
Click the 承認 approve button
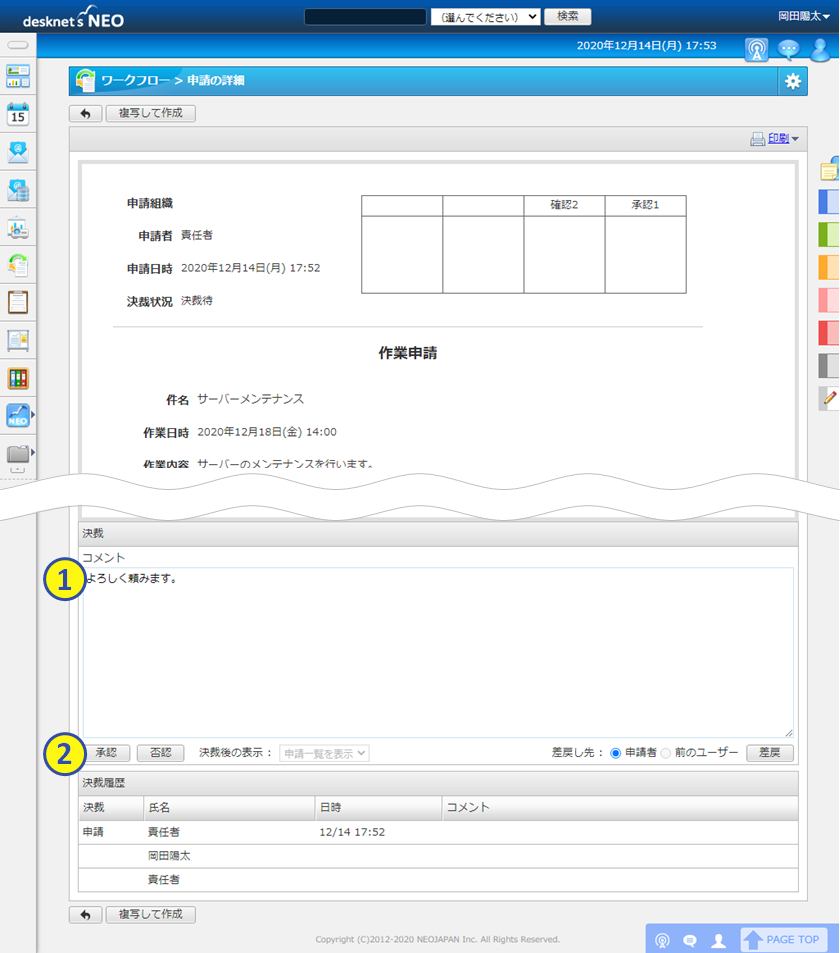pyautogui.click(x=106, y=753)
